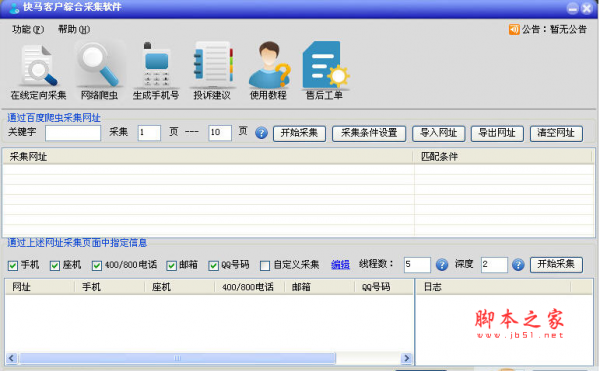Click the lower 开始采集 button beside 深度

556,264
